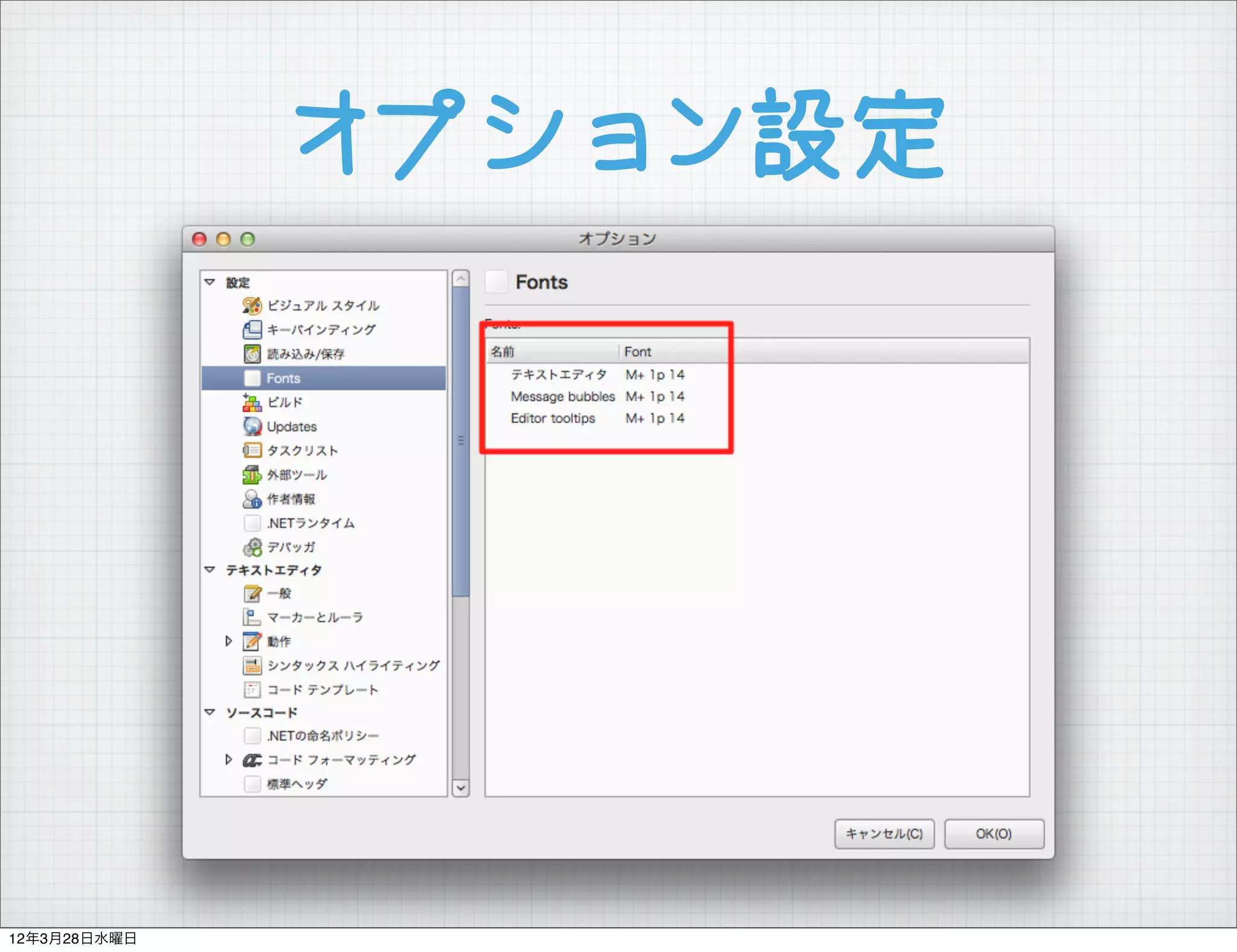1237x952 pixels.
Task: Open the シンタックス ハイライティング entry
Action: 353,665
